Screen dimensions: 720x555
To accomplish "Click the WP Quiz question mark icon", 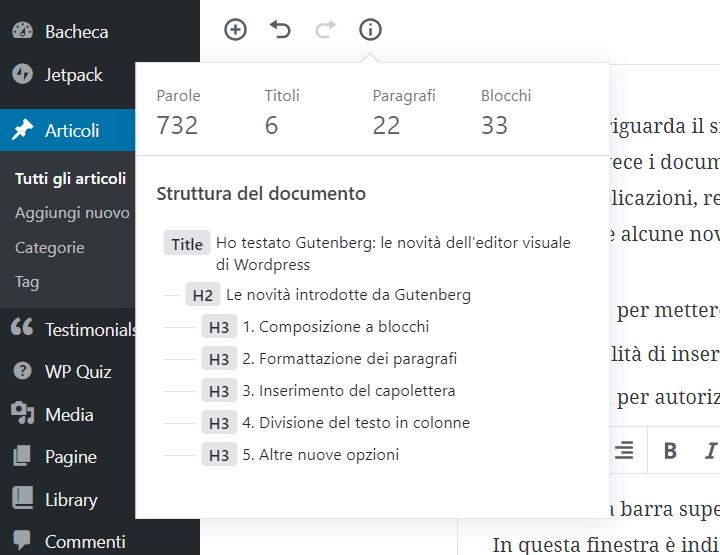I will [22, 370].
